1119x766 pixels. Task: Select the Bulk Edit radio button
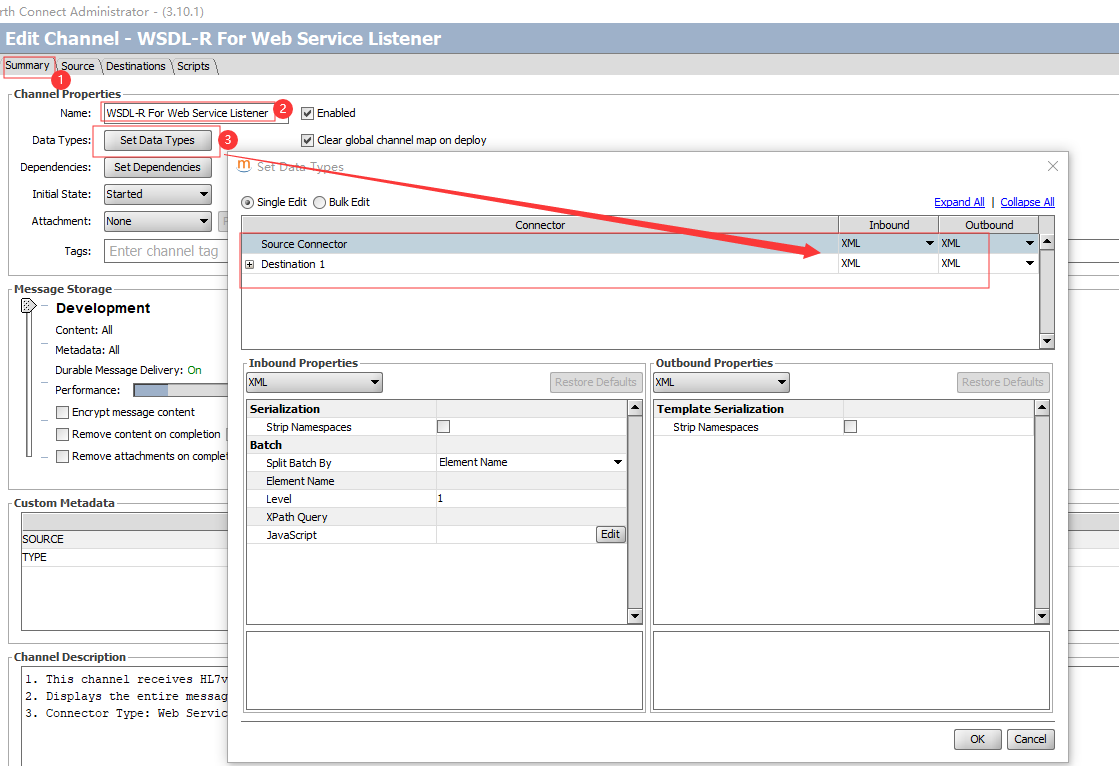[x=320, y=203]
